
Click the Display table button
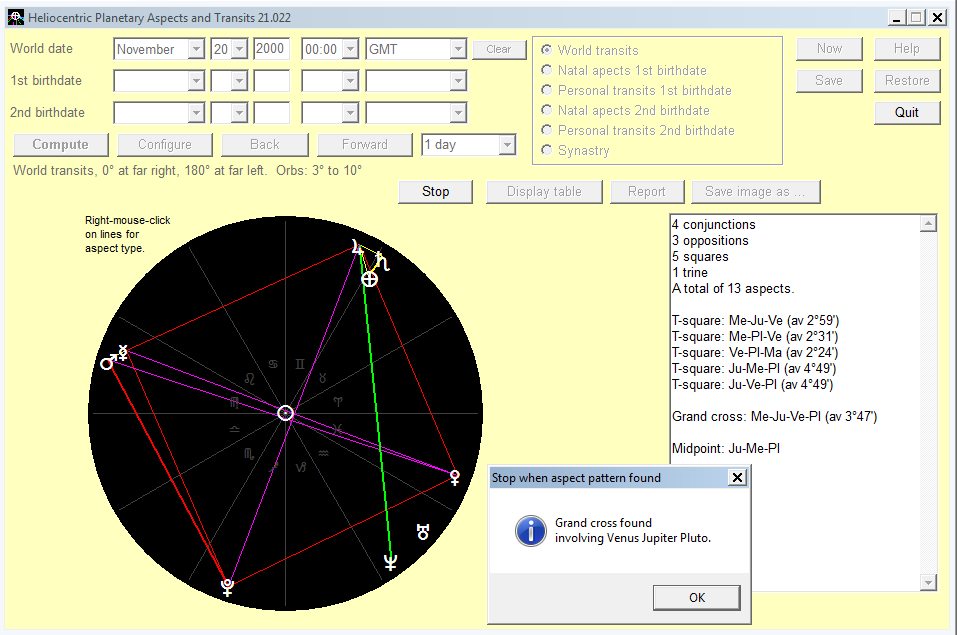544,192
